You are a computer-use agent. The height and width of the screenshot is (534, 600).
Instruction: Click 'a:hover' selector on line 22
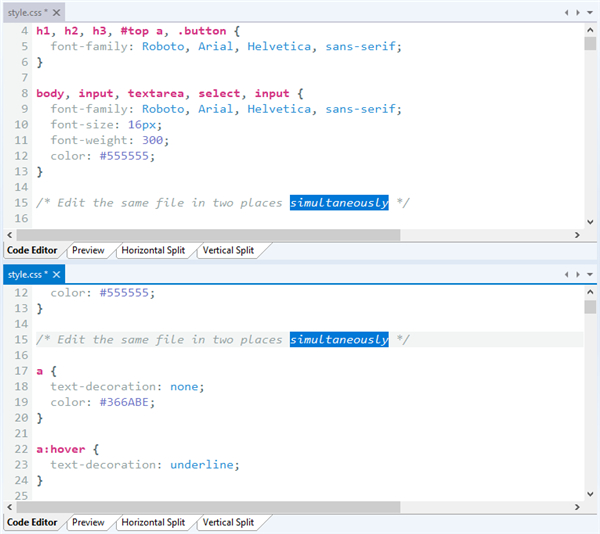coord(61,449)
